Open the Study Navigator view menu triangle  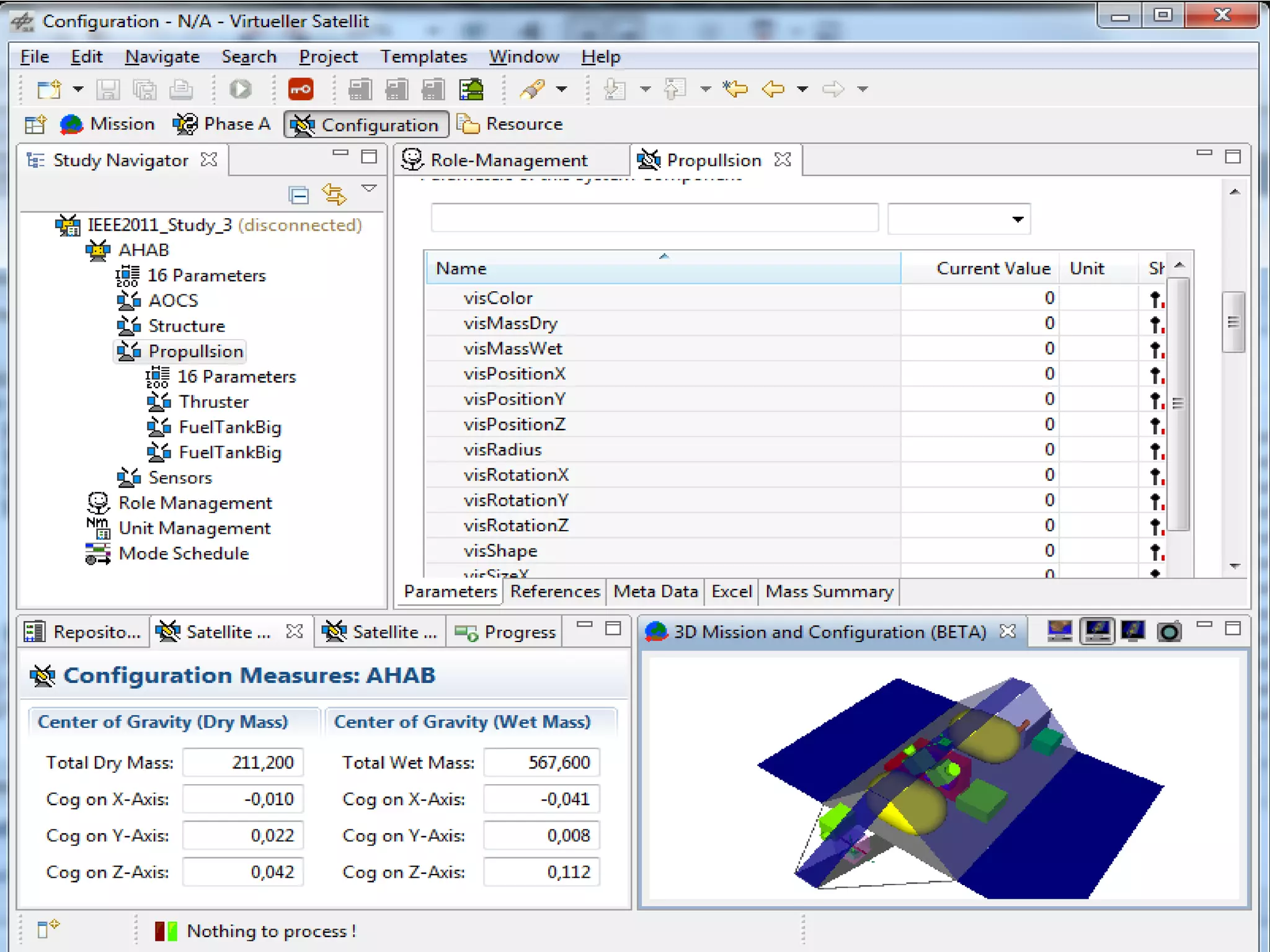370,188
